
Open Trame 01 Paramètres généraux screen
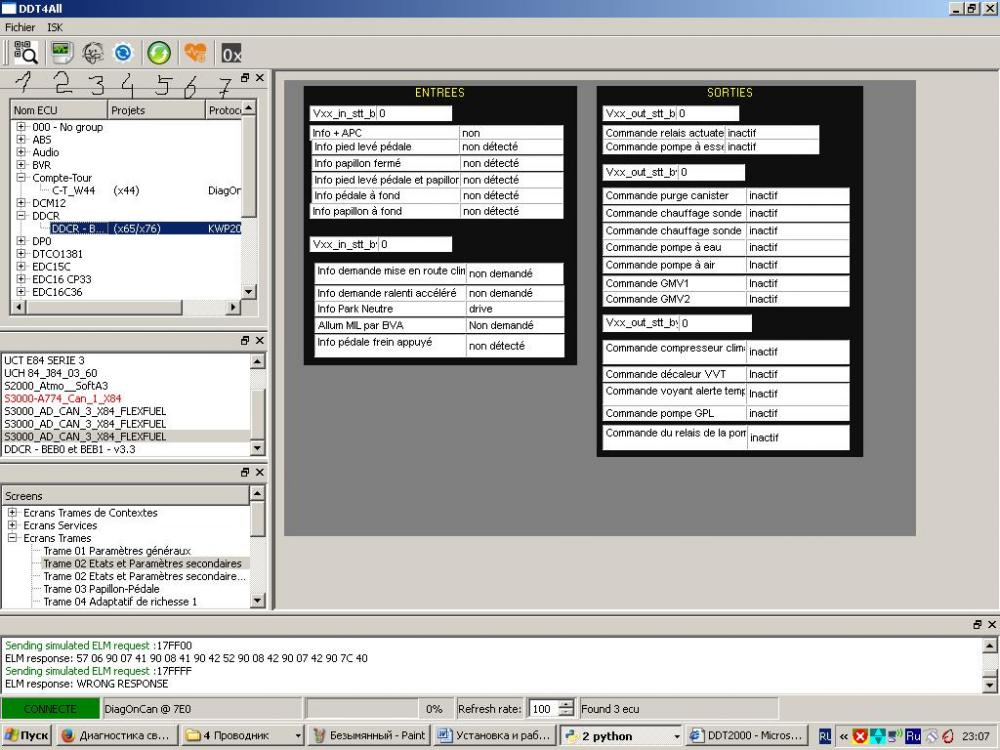117,550
